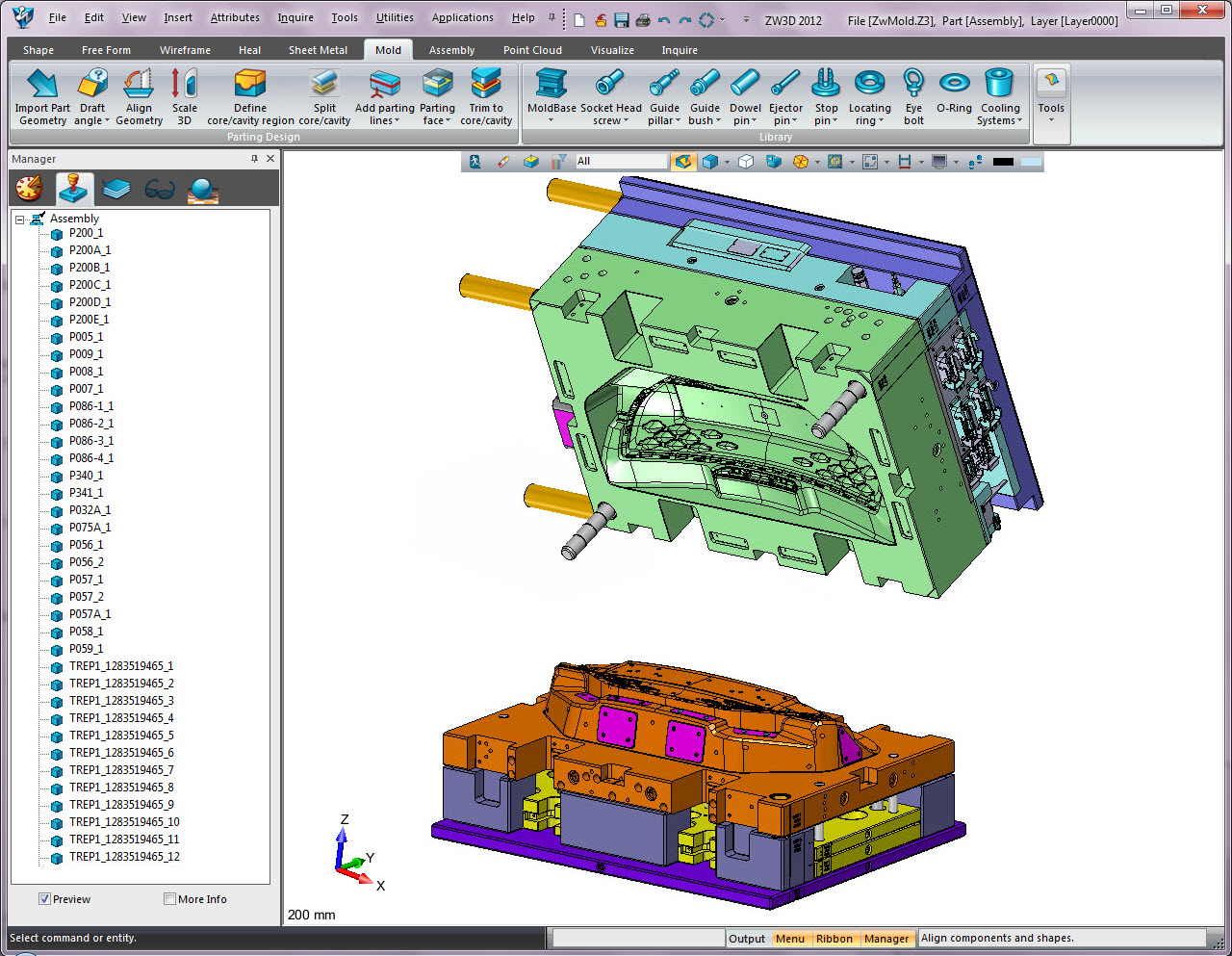The width and height of the screenshot is (1232, 956).
Task: Expand the Add parting lines dropdown
Action: click(x=384, y=121)
